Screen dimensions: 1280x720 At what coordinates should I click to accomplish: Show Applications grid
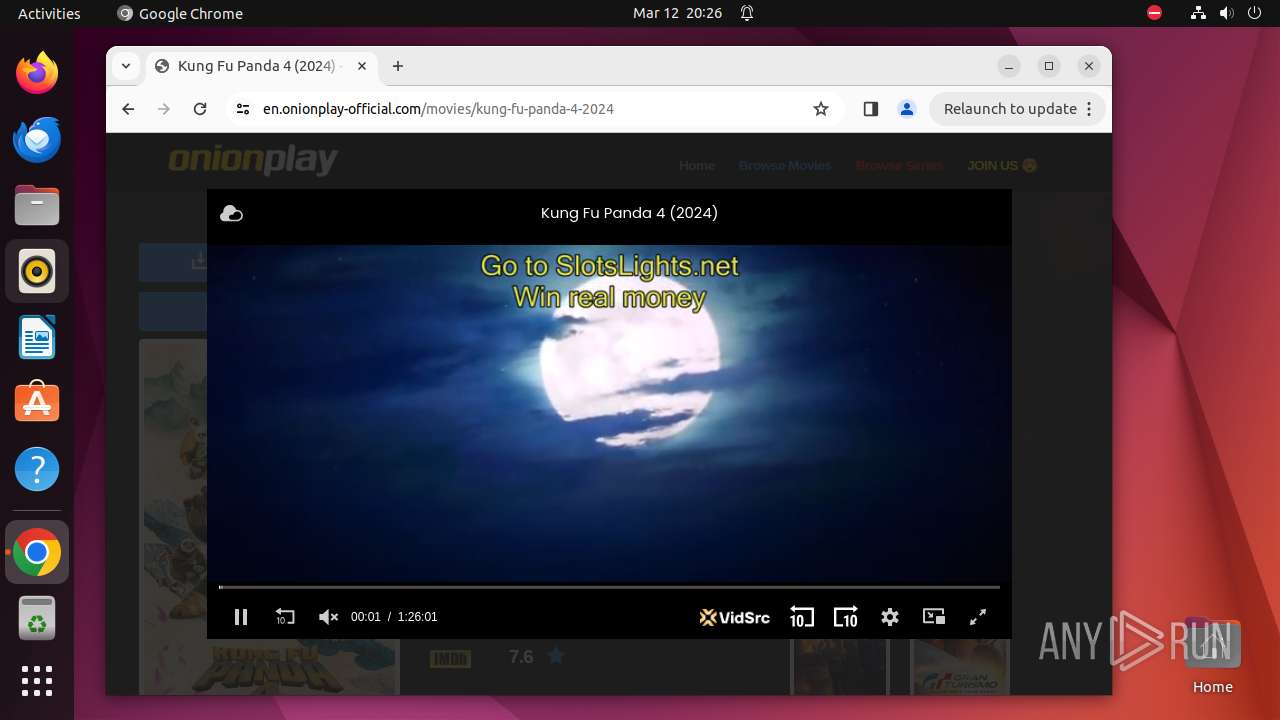37,681
